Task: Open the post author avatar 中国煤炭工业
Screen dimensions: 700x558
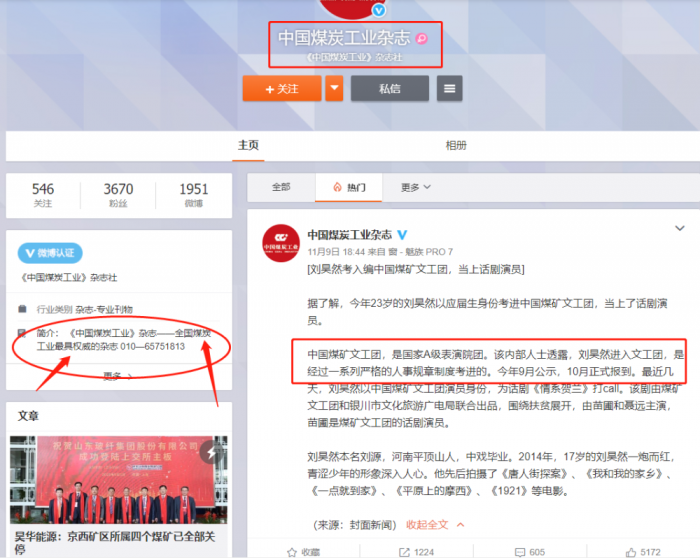Action: (x=281, y=243)
